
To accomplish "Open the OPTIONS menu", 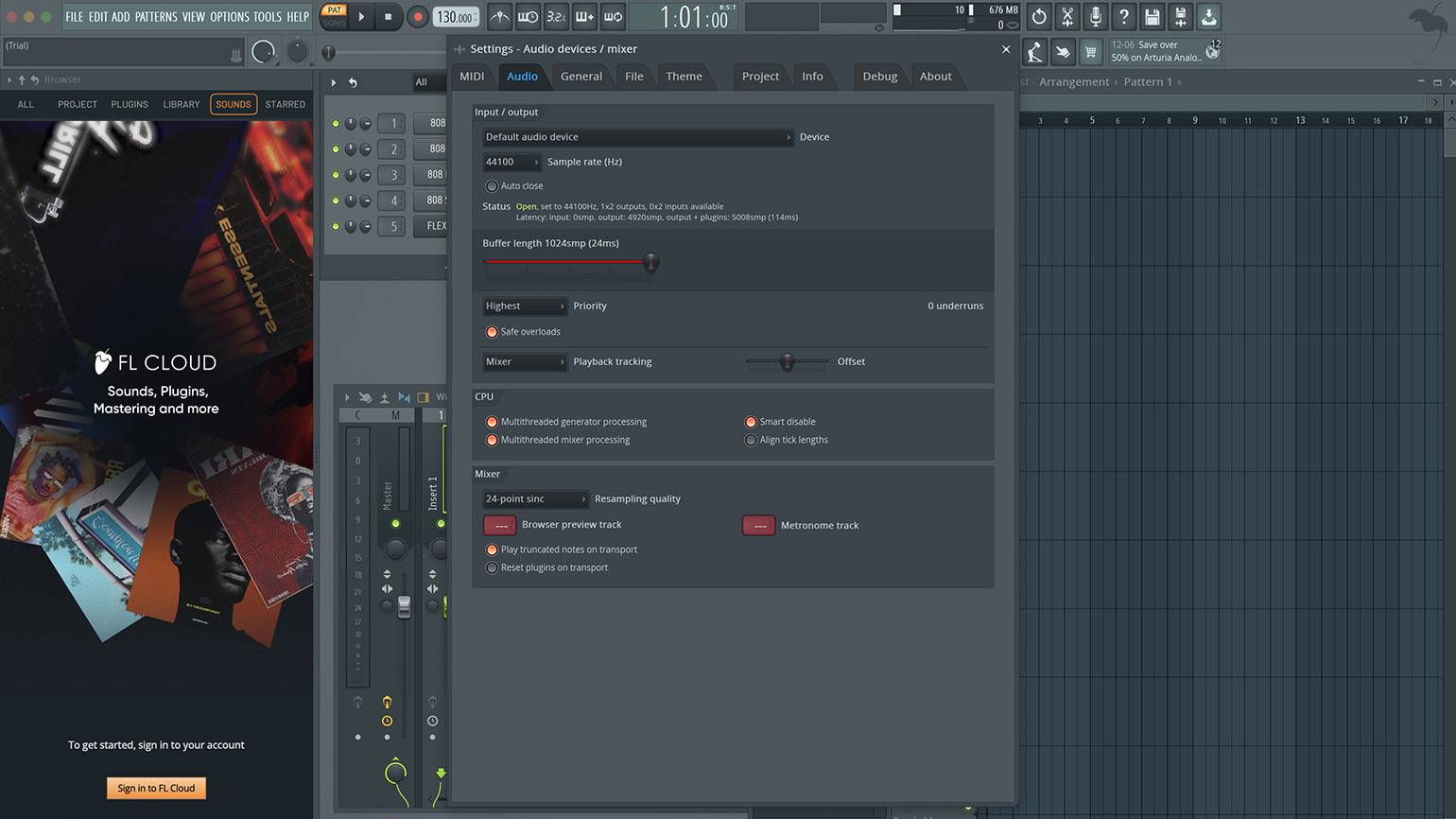I will (x=229, y=17).
